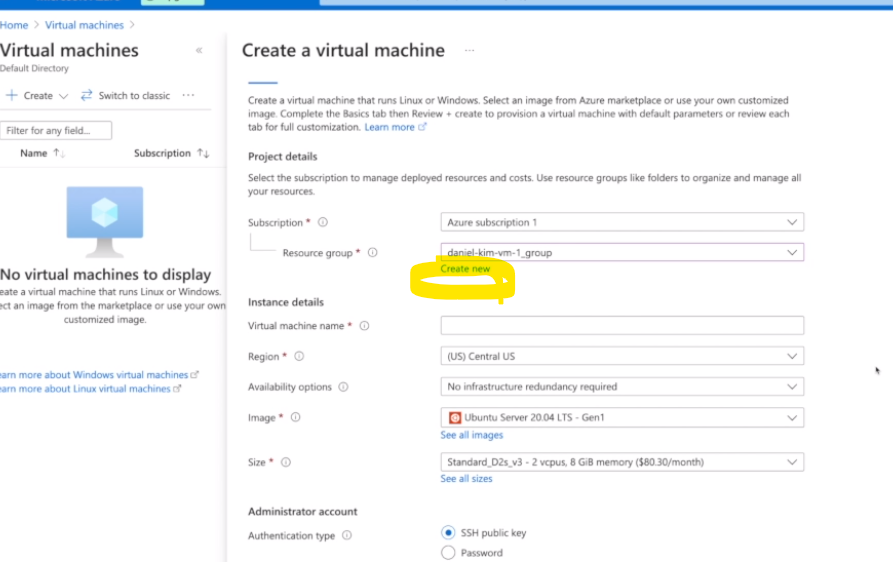Click the Default Directory text
Viewport: 893px width, 562px height.
tap(34, 68)
